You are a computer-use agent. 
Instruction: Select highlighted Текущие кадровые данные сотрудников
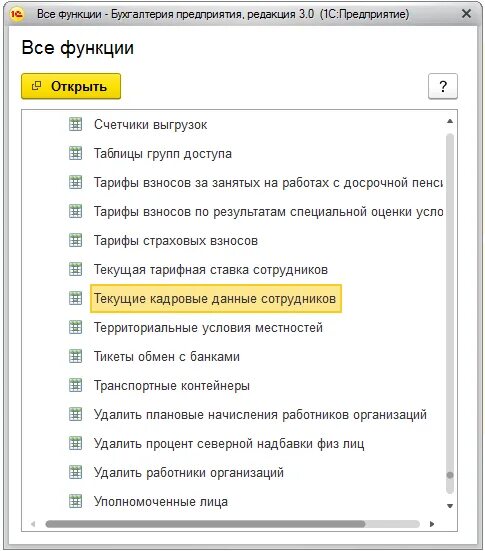pos(216,298)
